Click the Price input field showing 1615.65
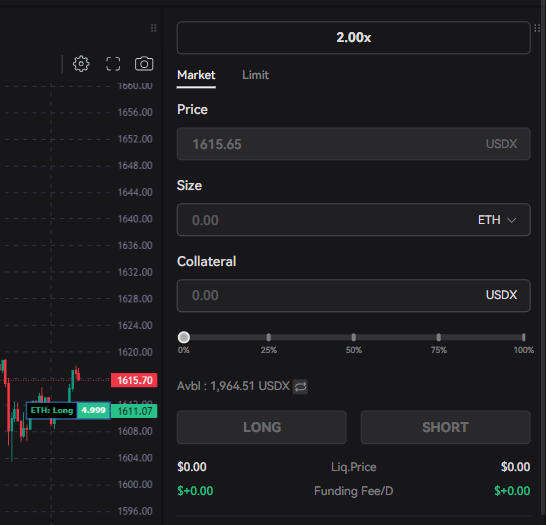 [353, 144]
